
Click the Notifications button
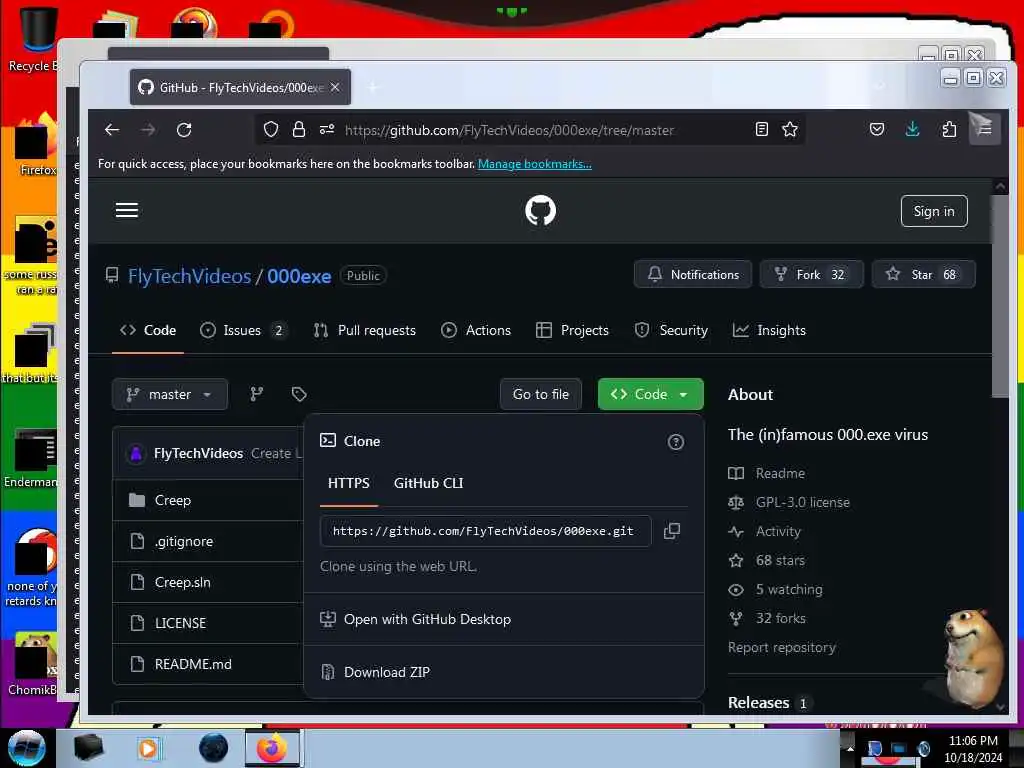point(692,274)
